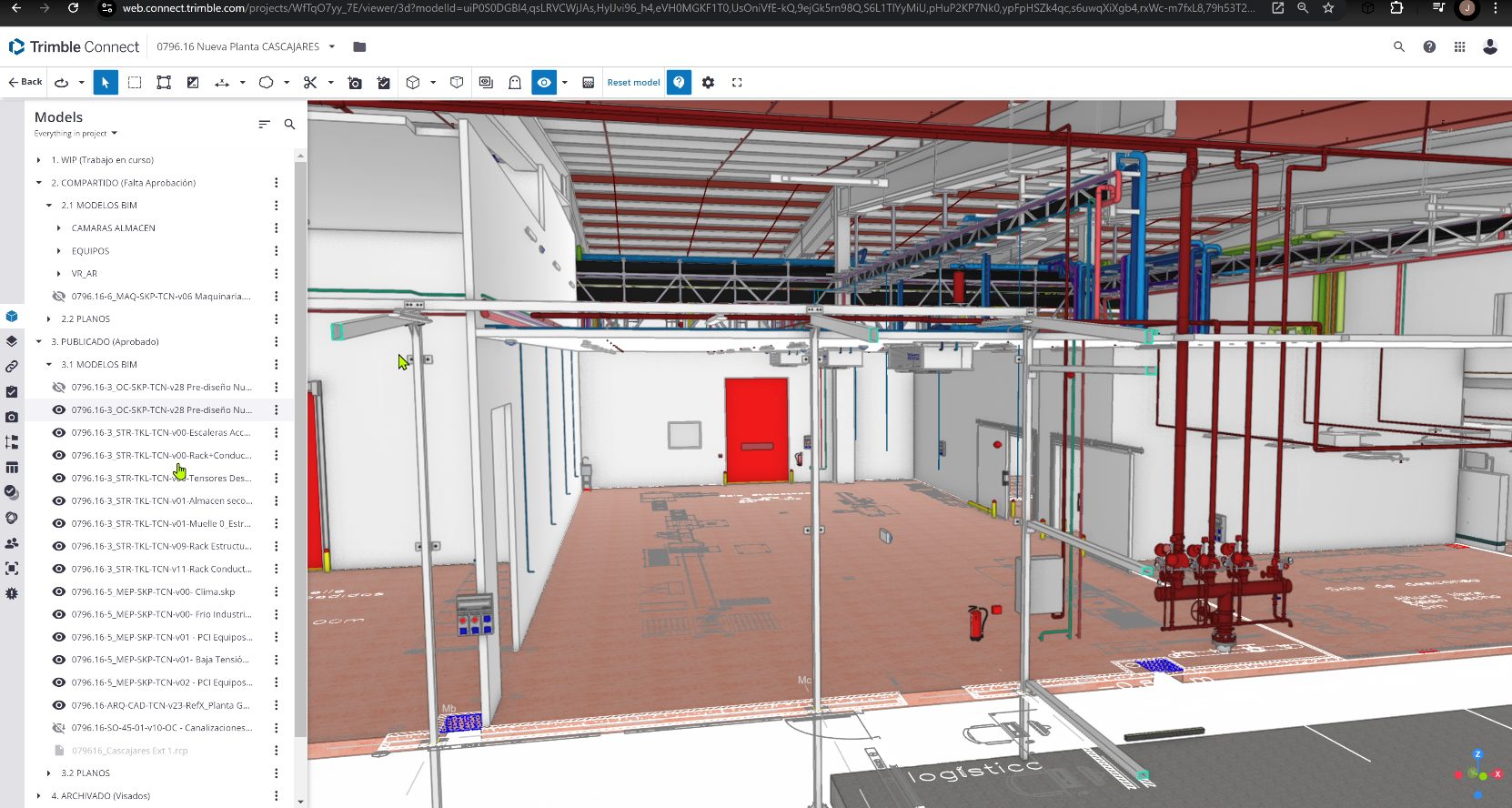Open the Layers panel in left sidebar
The width and height of the screenshot is (1512, 808).
pos(12,341)
